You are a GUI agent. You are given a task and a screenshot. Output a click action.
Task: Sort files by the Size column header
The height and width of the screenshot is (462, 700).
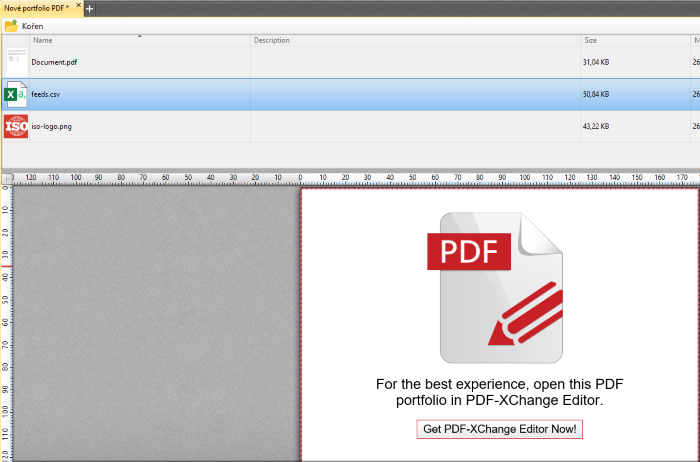[635, 40]
